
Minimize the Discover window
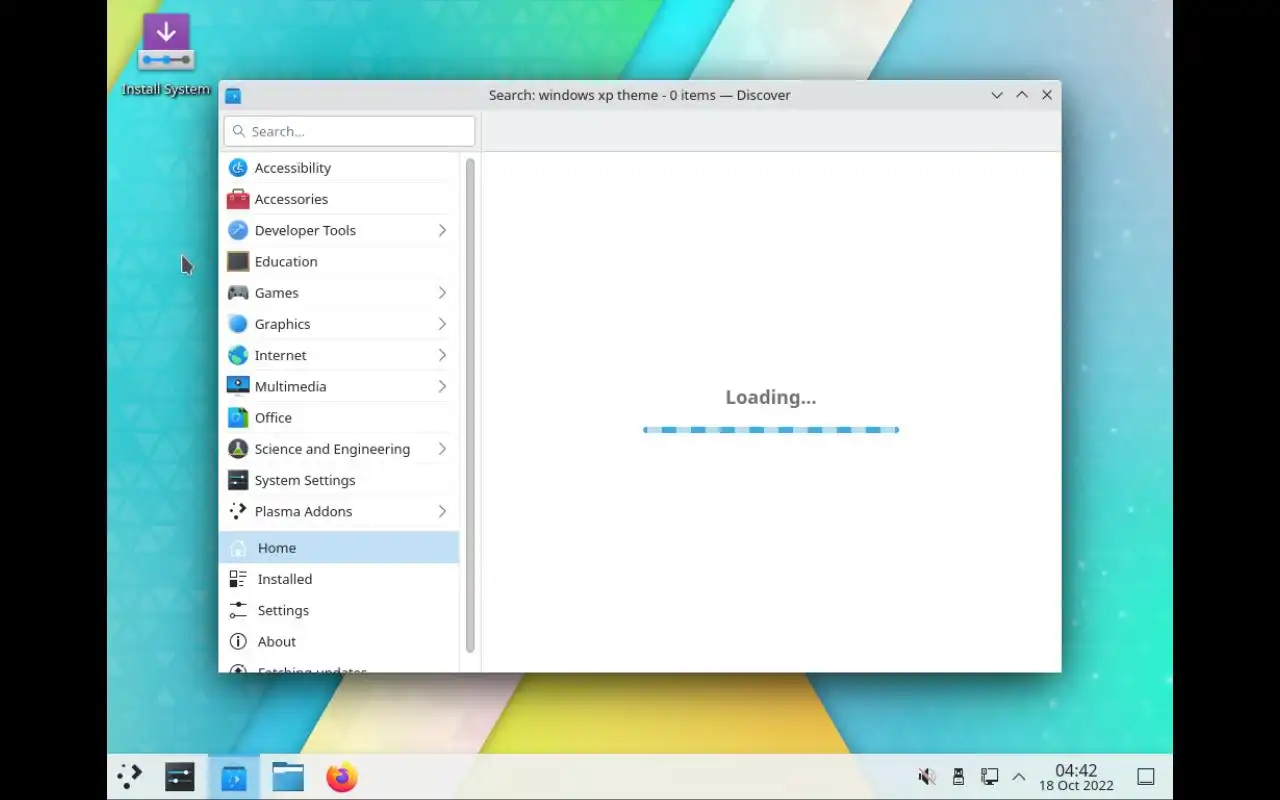pyautogui.click(x=997, y=95)
